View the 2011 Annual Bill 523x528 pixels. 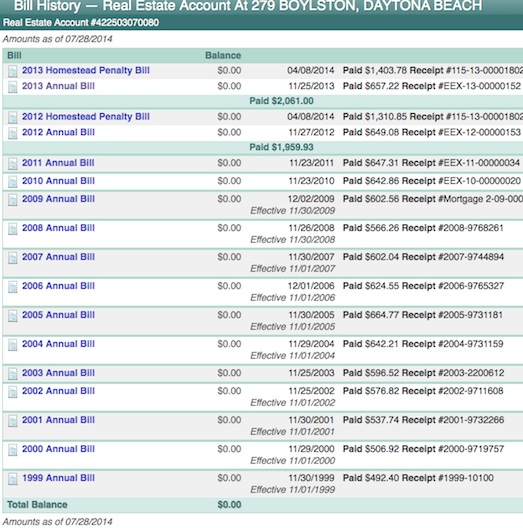(x=58, y=163)
